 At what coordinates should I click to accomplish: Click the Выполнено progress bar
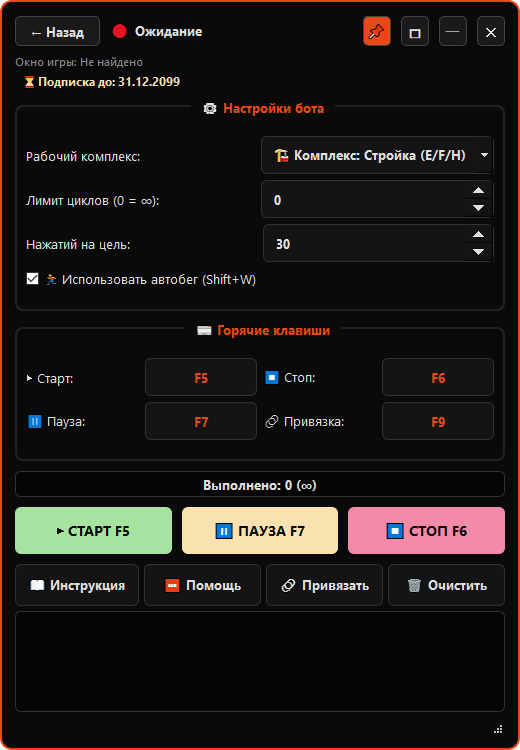coord(260,485)
